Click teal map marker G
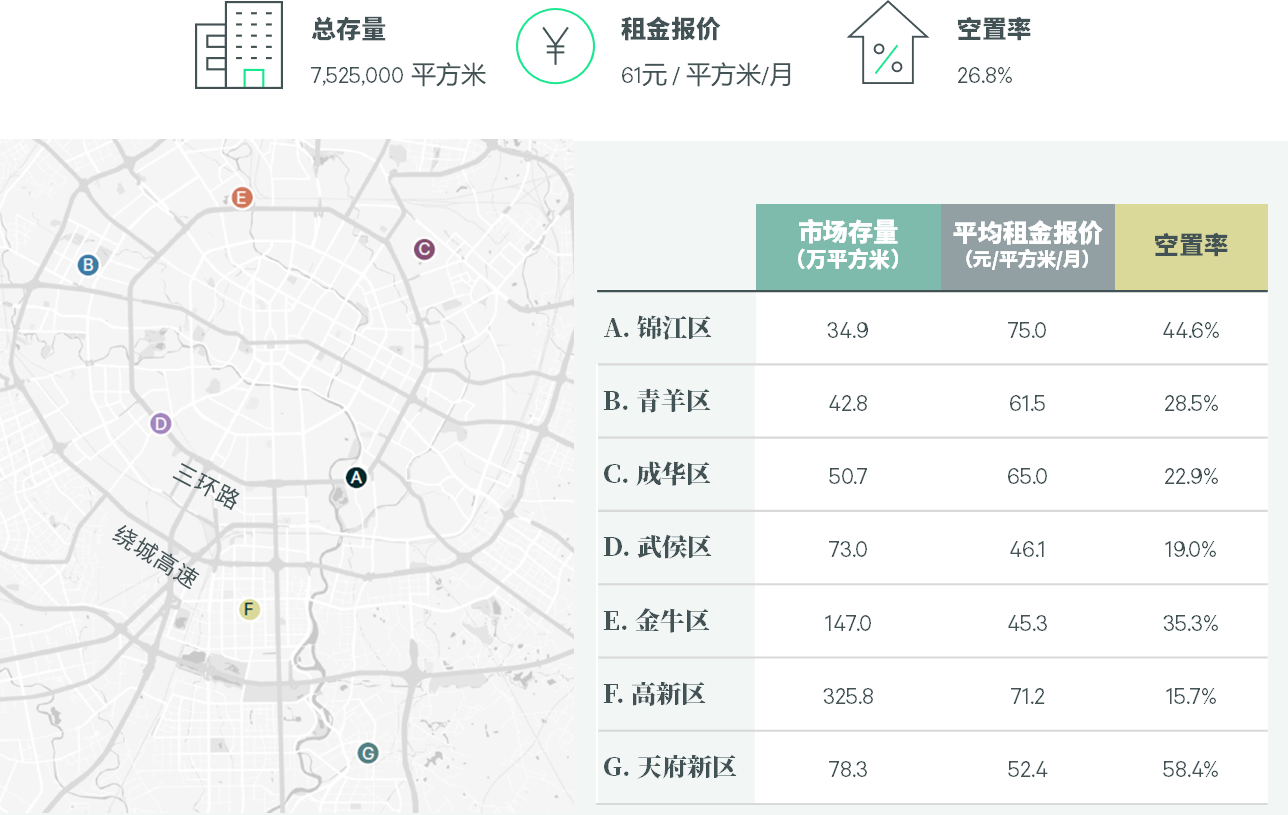Screen dimensions: 1288x815 pos(367,753)
